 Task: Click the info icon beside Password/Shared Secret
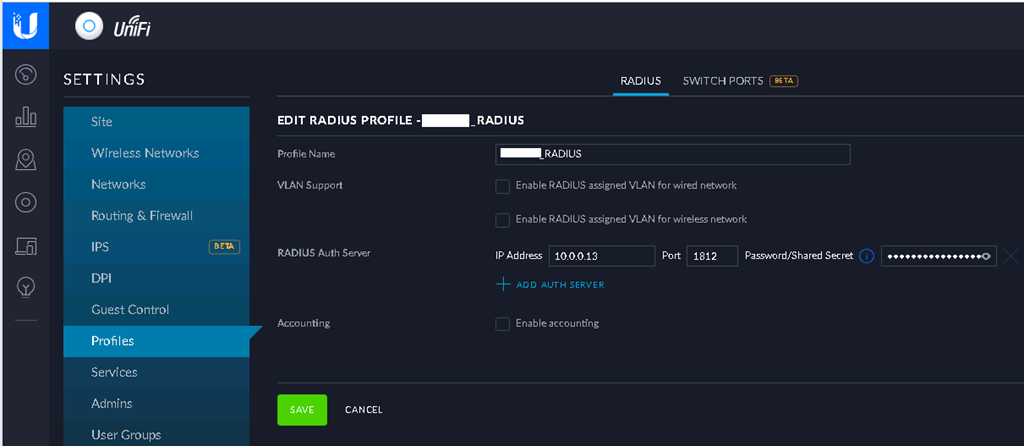pos(867,256)
